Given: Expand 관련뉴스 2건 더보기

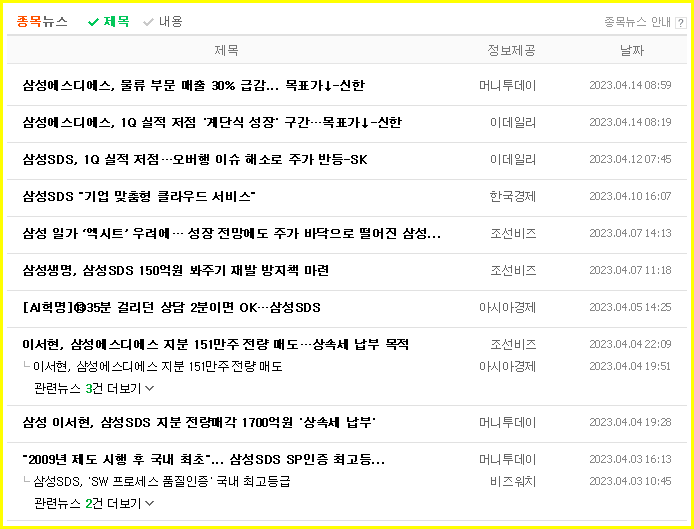Looking at the screenshot, I should 94,503.
